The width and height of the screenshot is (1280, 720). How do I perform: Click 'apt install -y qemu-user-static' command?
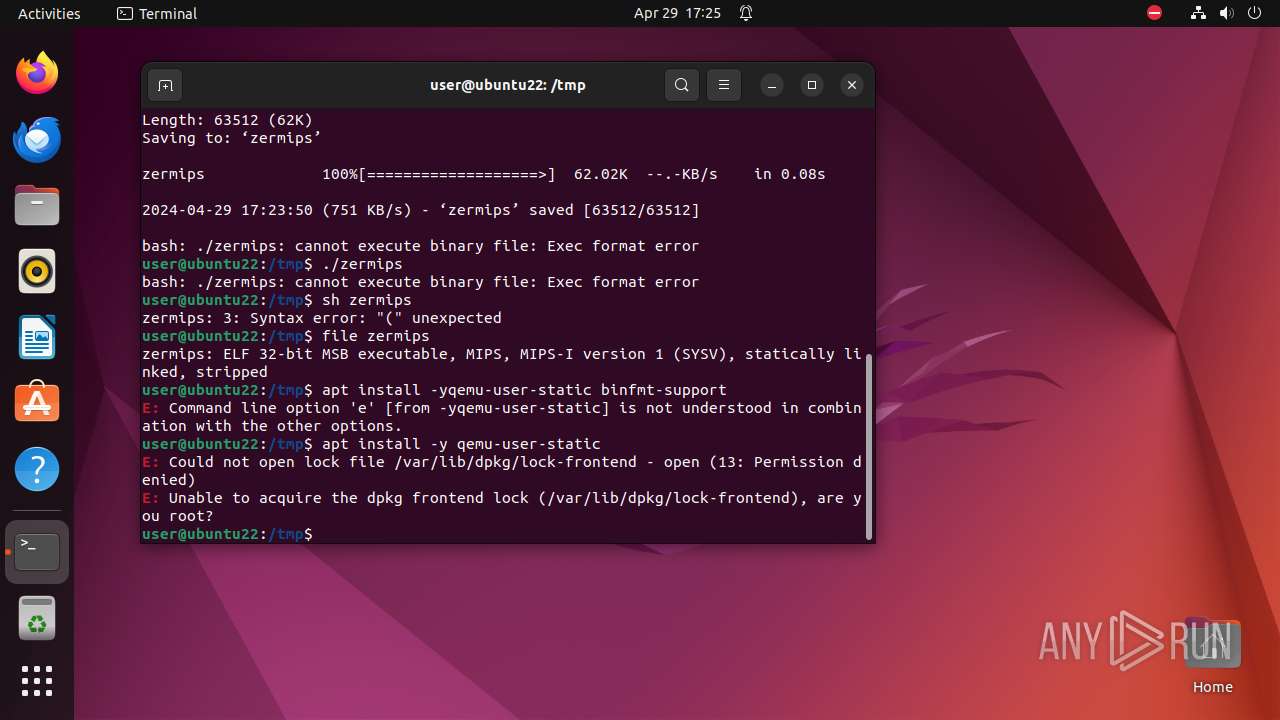(x=461, y=444)
